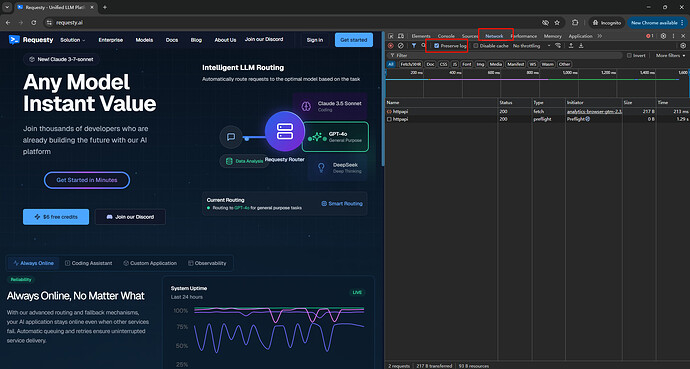The width and height of the screenshot is (690, 369).
Task: Check the Invert filter checkbox
Action: [629, 55]
